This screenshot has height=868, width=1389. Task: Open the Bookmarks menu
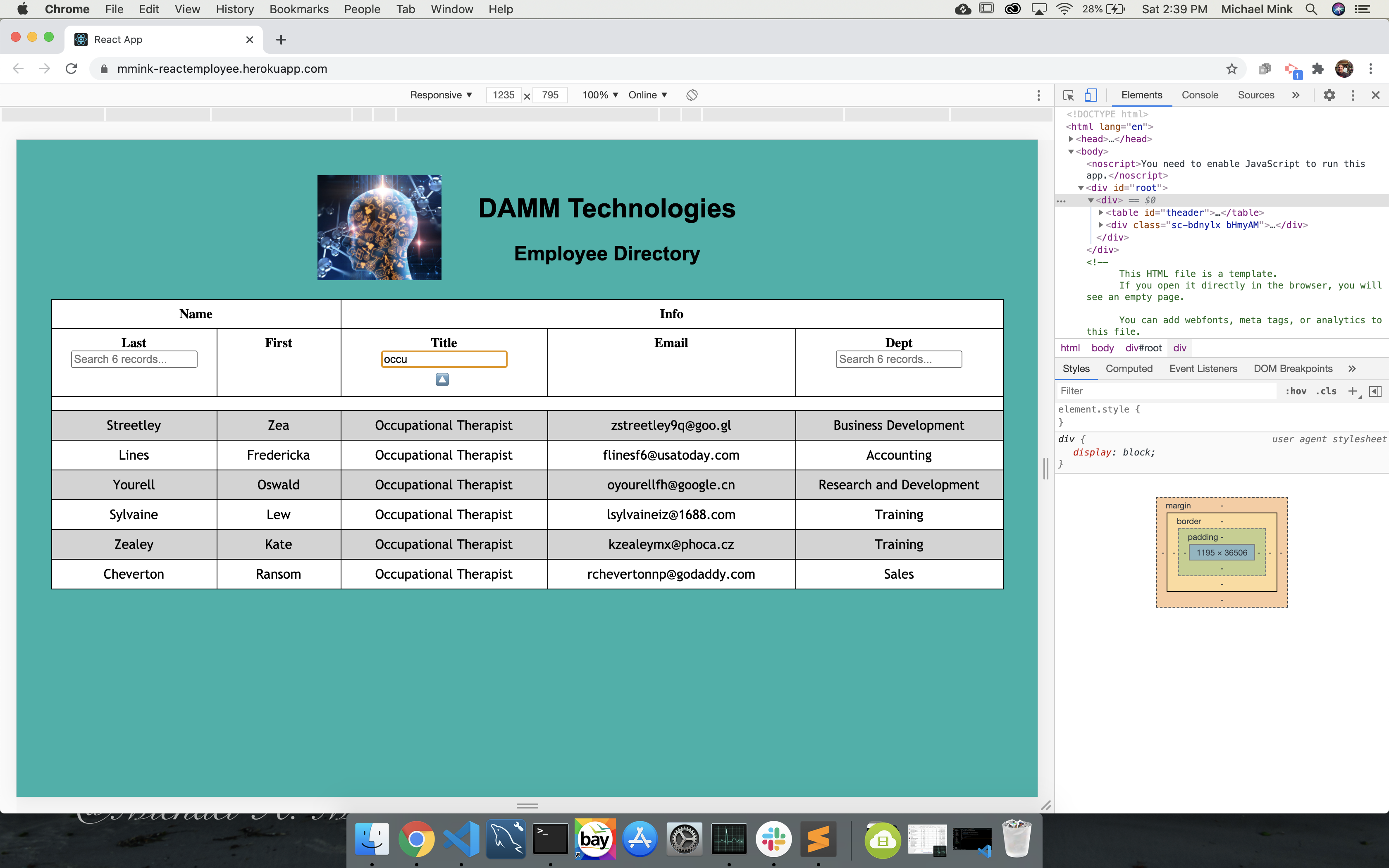pyautogui.click(x=298, y=9)
